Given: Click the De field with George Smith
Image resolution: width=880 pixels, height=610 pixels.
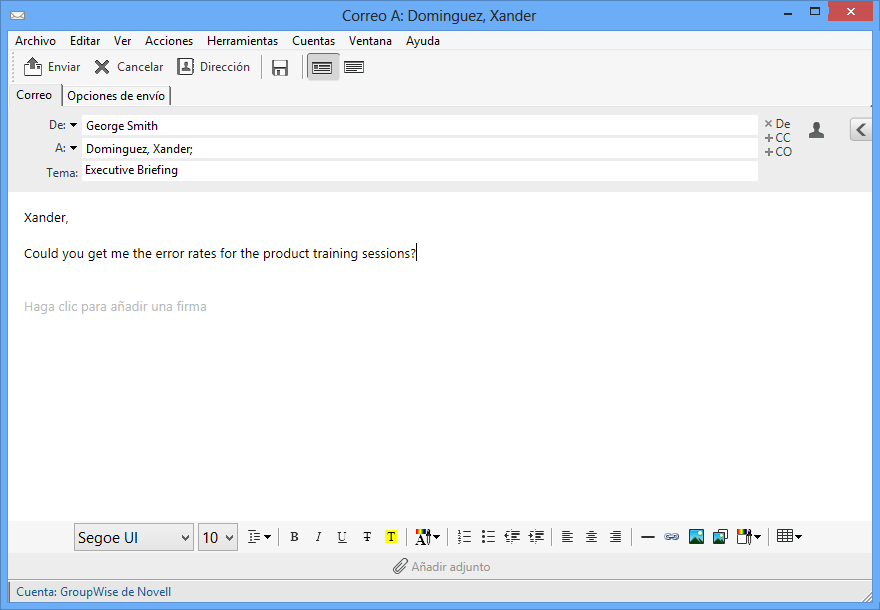Looking at the screenshot, I should click(420, 126).
